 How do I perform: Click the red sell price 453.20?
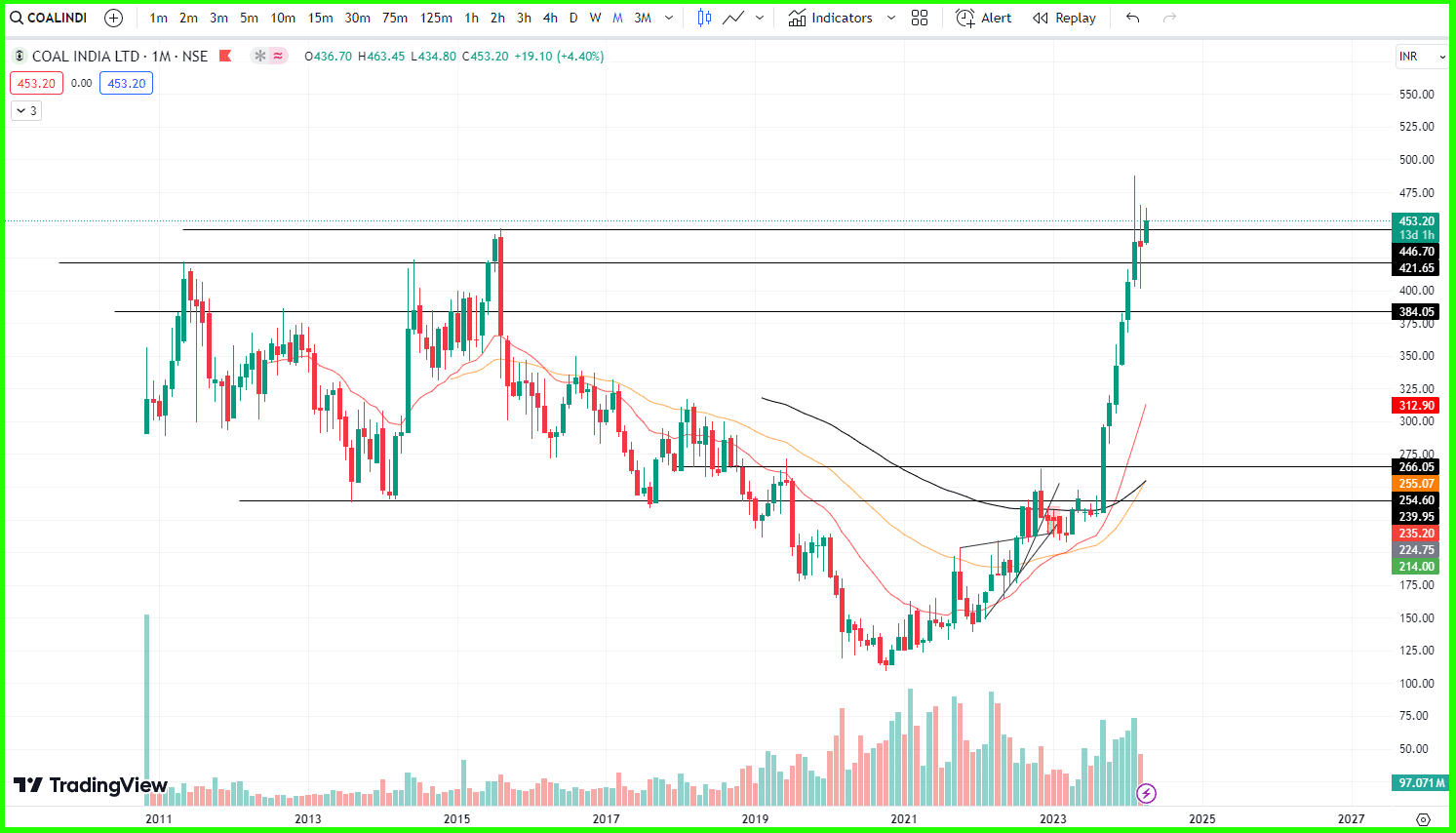click(36, 83)
